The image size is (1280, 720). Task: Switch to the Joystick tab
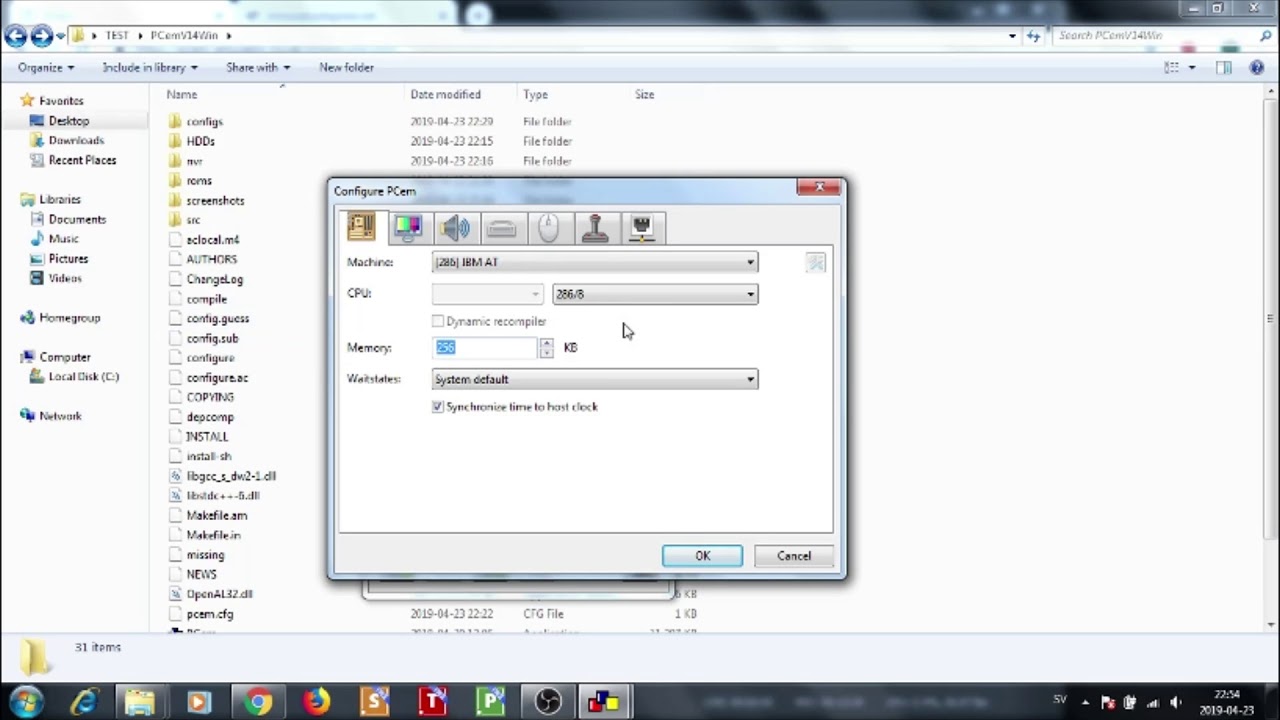coord(596,227)
